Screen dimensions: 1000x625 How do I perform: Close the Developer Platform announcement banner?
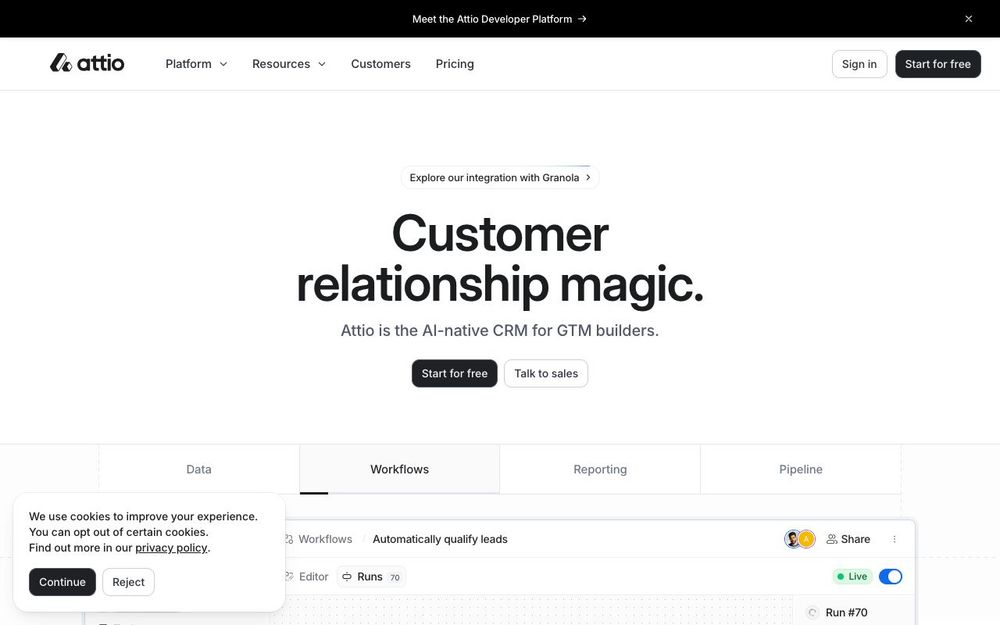click(x=968, y=19)
